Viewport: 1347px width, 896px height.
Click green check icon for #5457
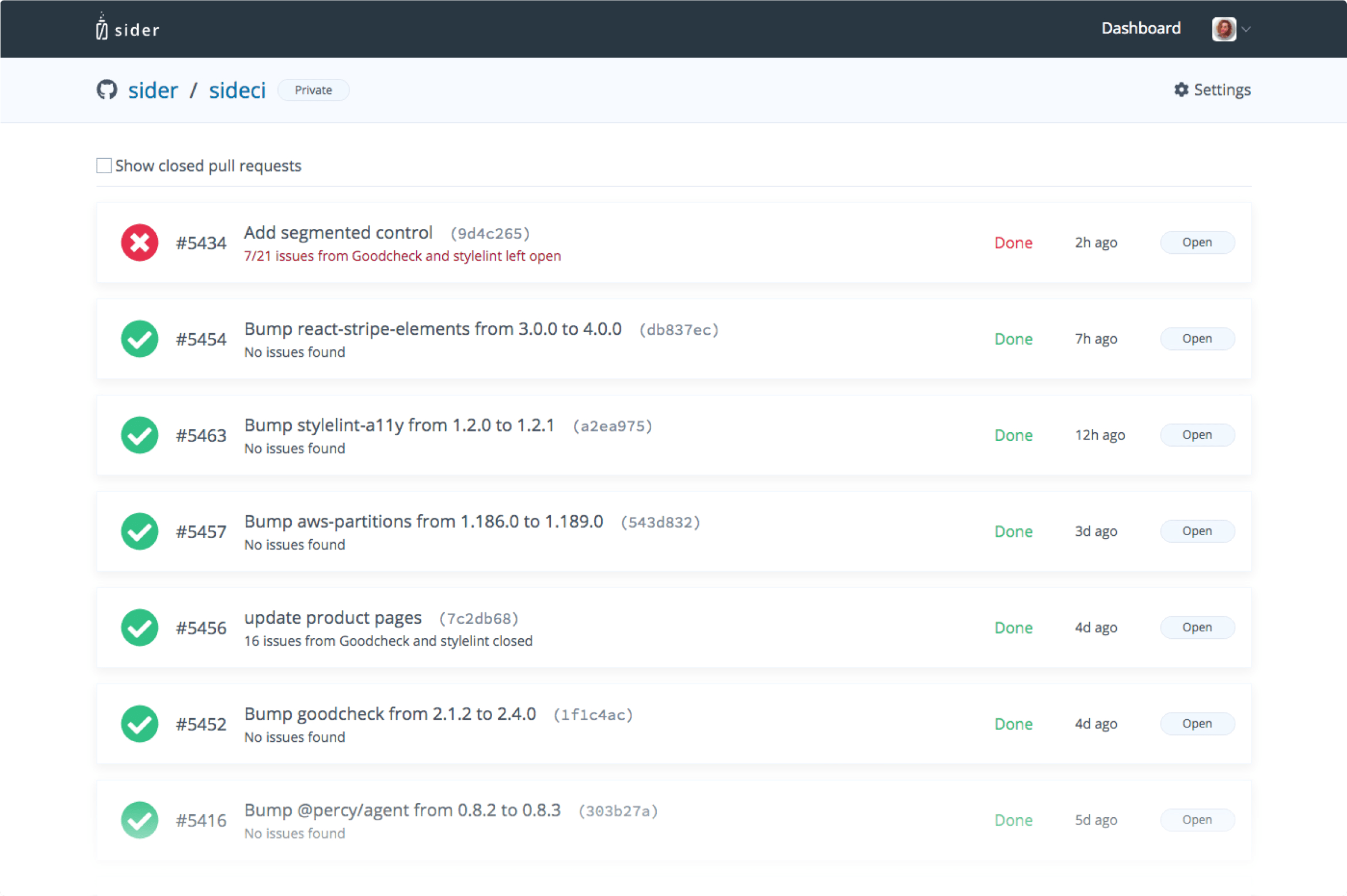tap(140, 531)
